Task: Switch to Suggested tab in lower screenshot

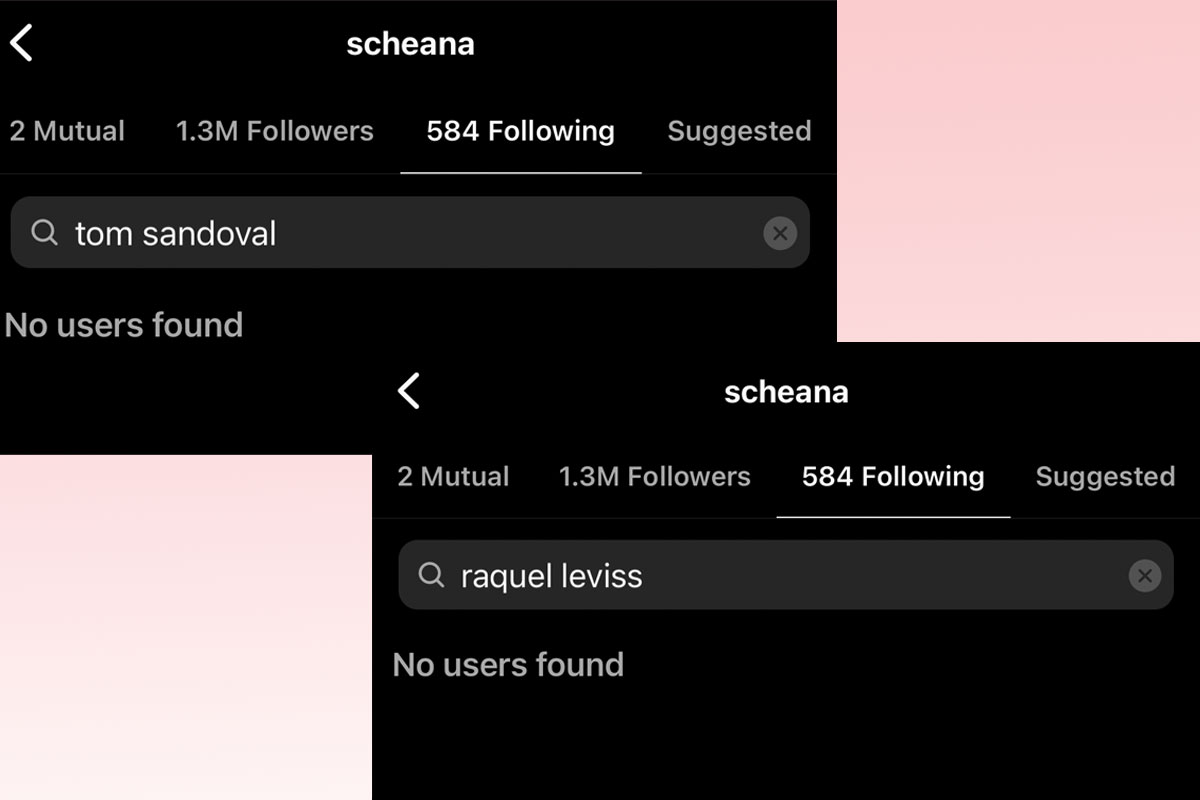Action: tap(1105, 477)
